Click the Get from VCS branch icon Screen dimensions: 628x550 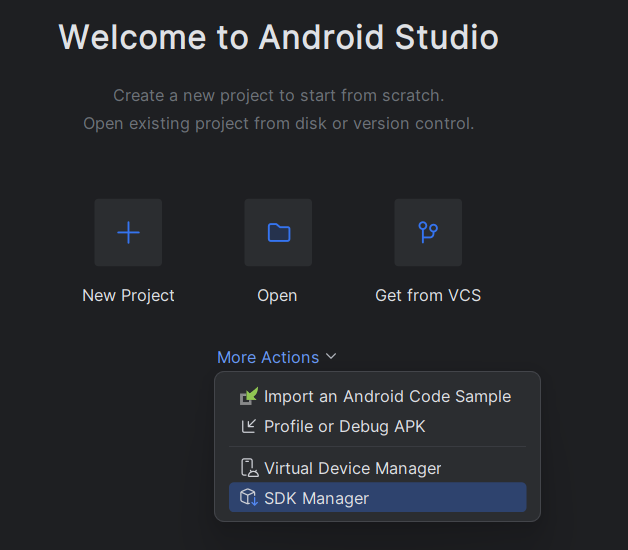coord(428,232)
